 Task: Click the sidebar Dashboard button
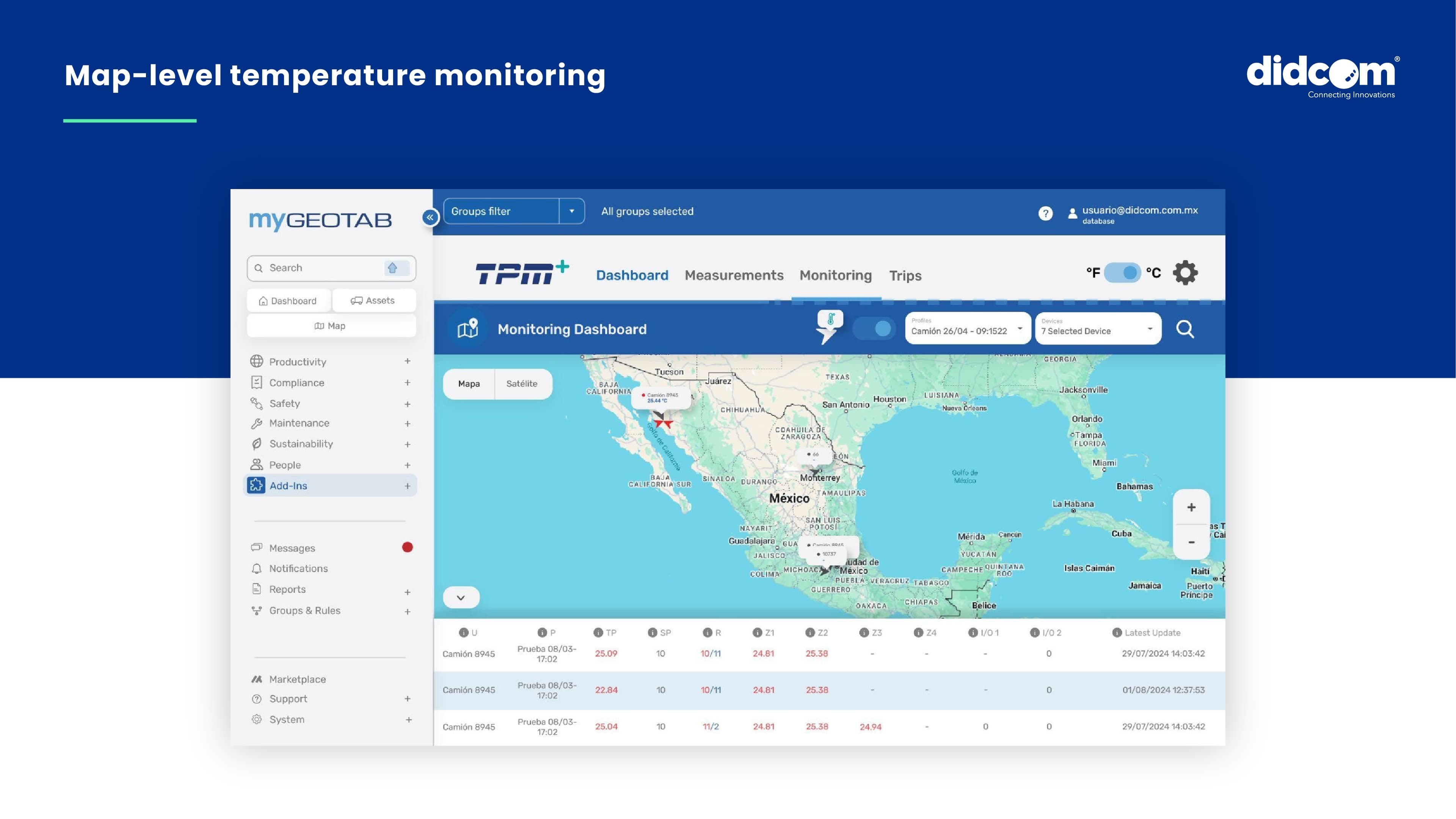tap(289, 301)
